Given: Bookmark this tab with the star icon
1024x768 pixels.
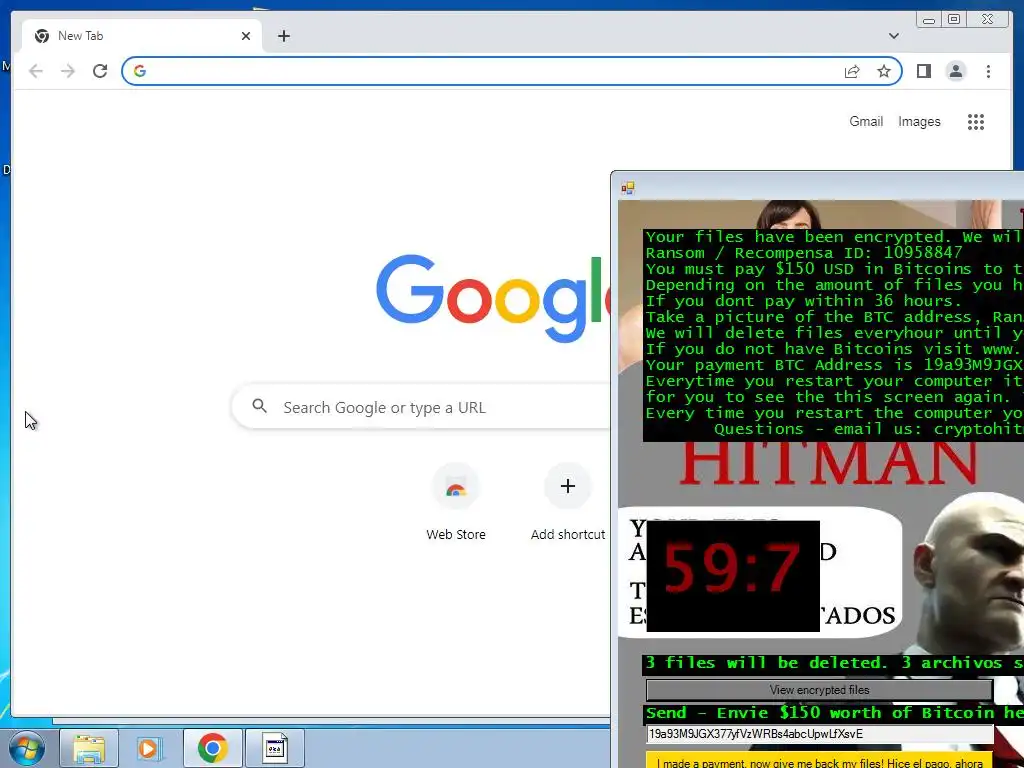Looking at the screenshot, I should (884, 71).
